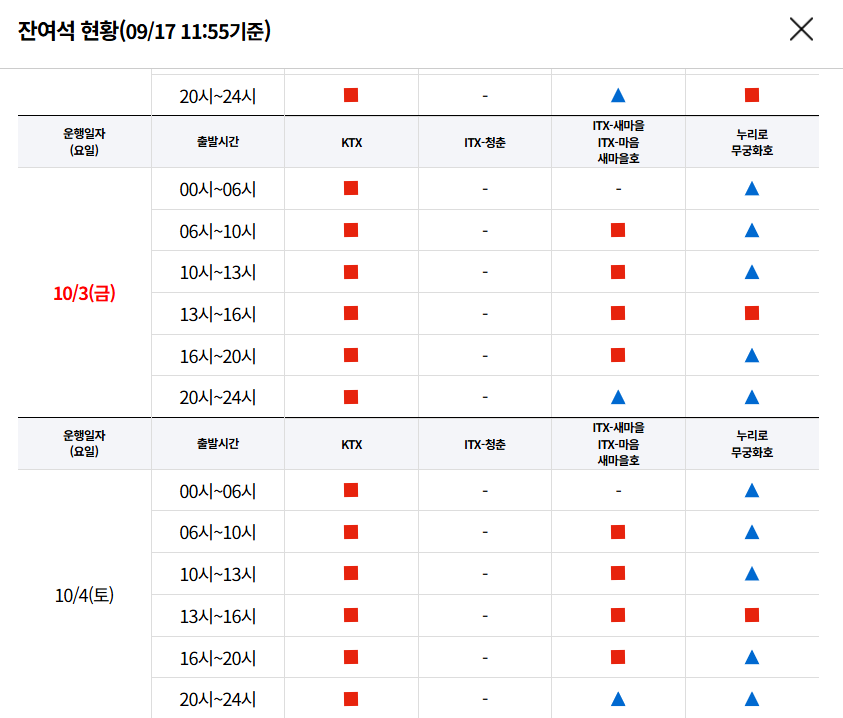Click the red 누리로 square for 10/4 13시~16시
843x718 pixels.
[751, 615]
